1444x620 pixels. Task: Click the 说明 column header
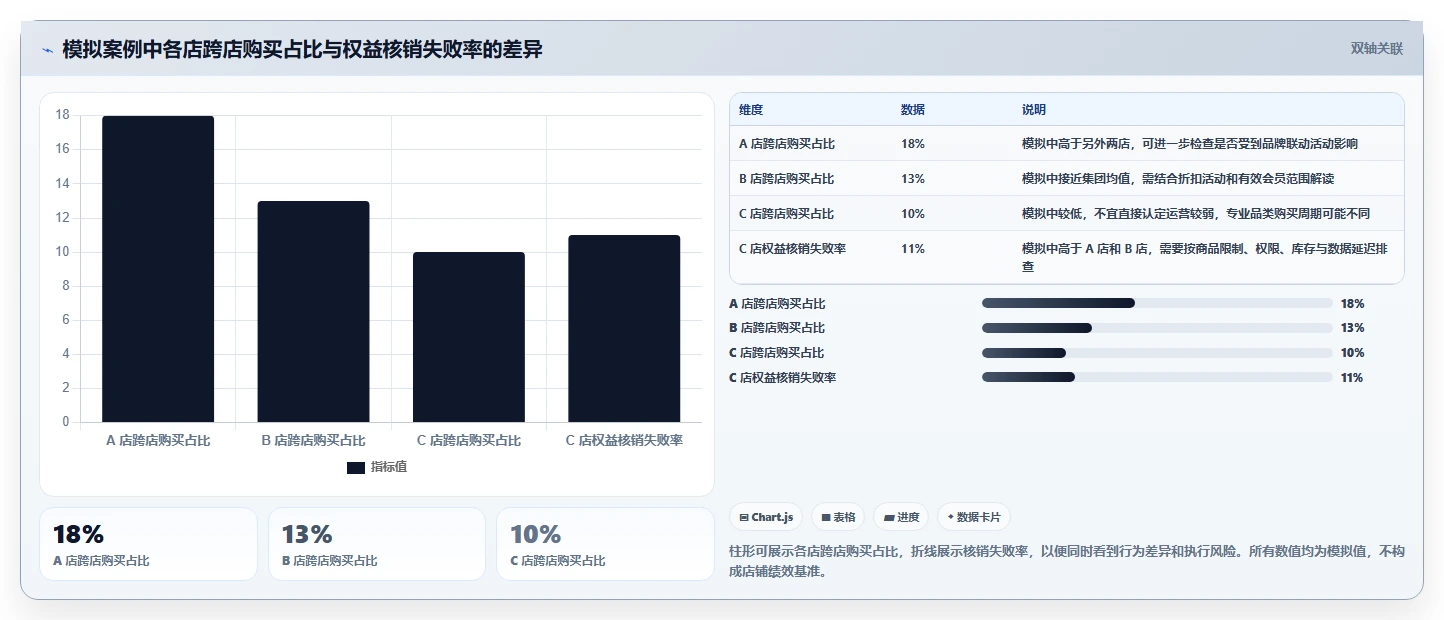[x=1034, y=110]
